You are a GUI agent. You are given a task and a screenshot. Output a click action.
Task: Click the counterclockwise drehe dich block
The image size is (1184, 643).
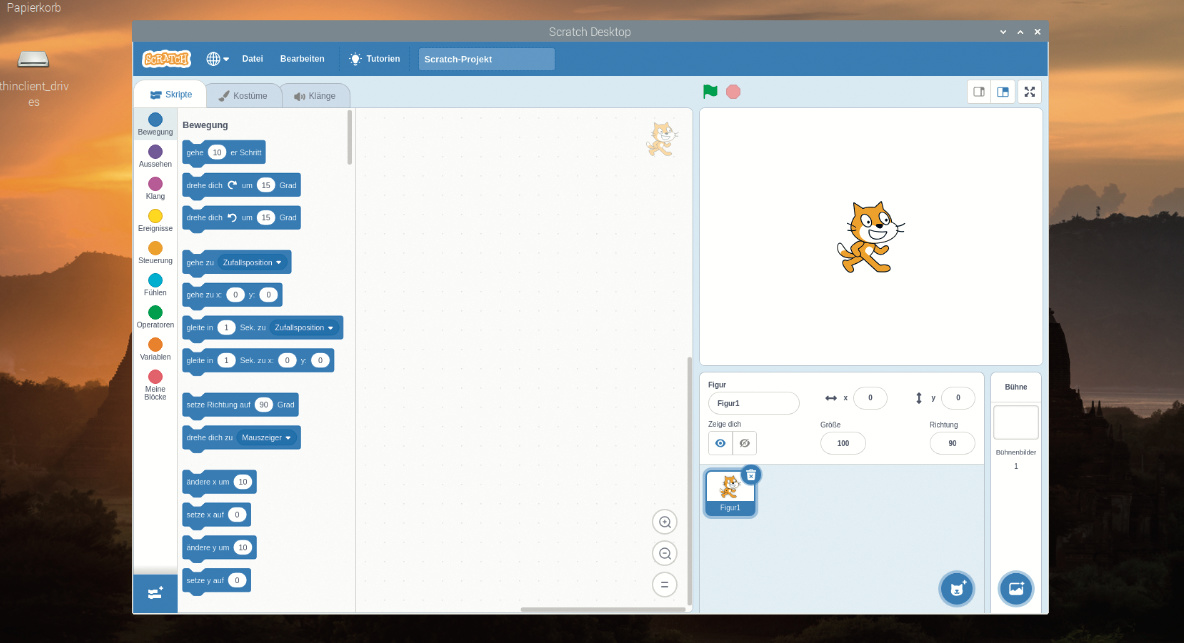(x=242, y=217)
